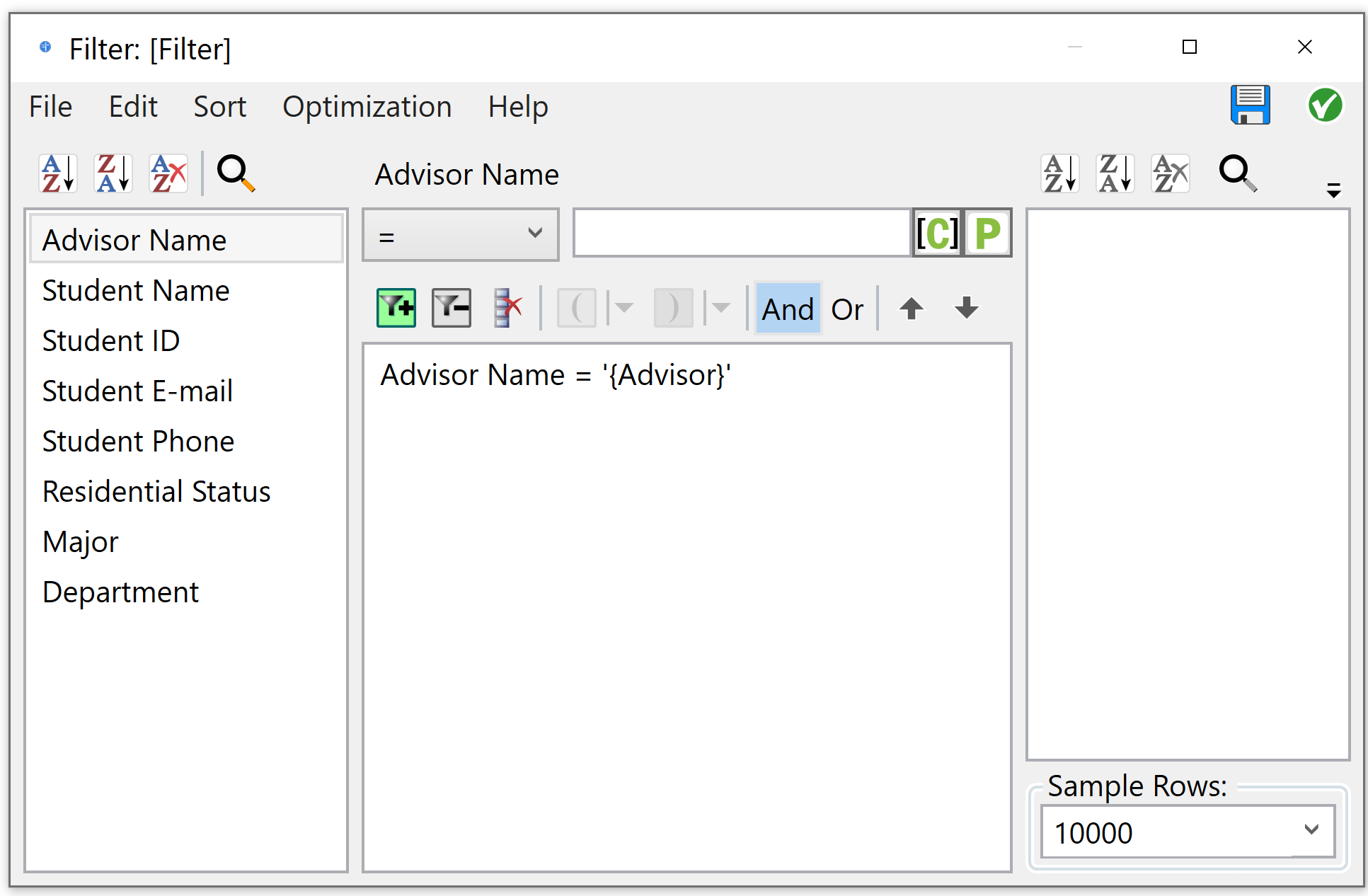
Task: Click the green checkmark Apply icon
Action: [x=1324, y=106]
